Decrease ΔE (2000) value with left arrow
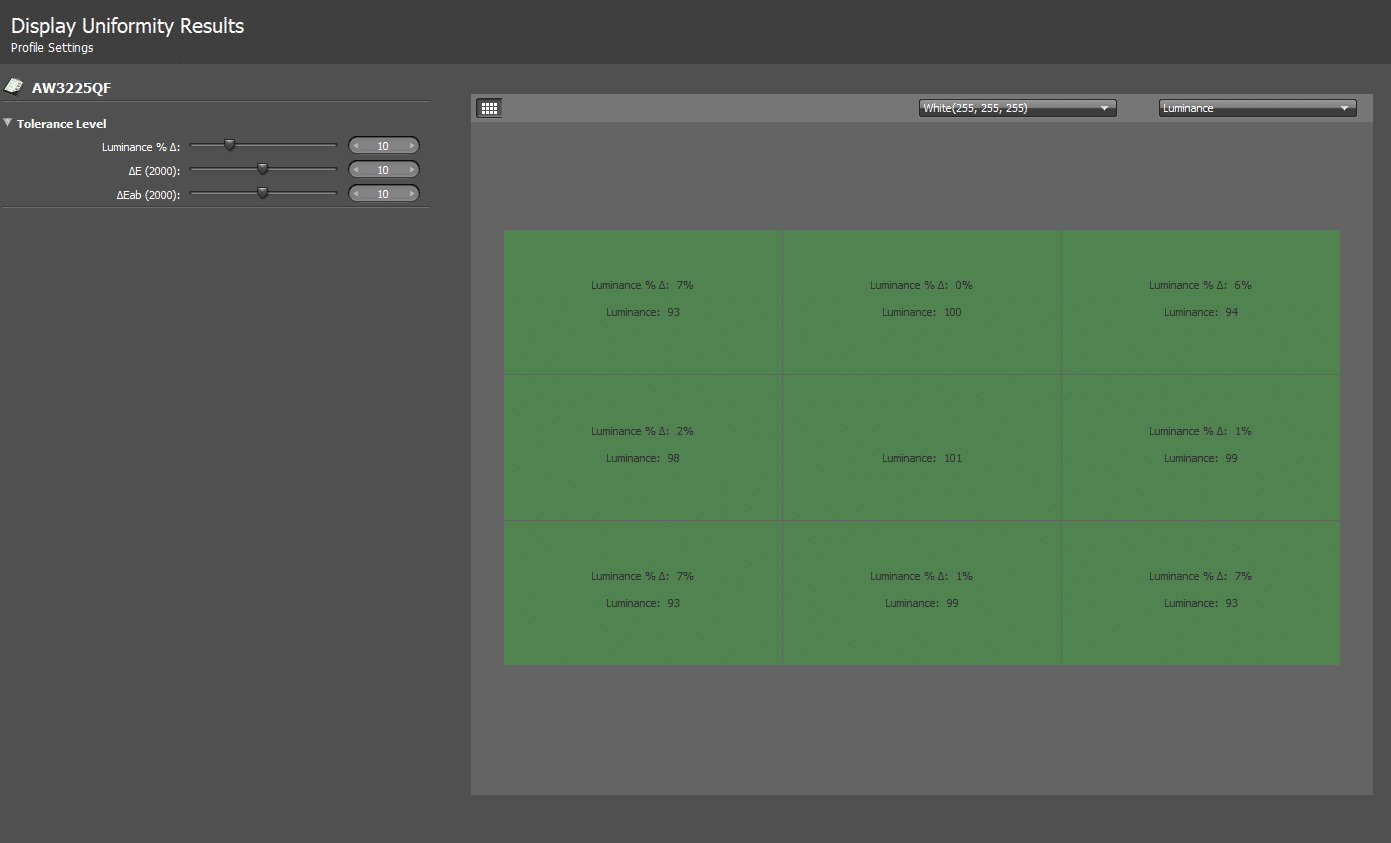 point(355,170)
